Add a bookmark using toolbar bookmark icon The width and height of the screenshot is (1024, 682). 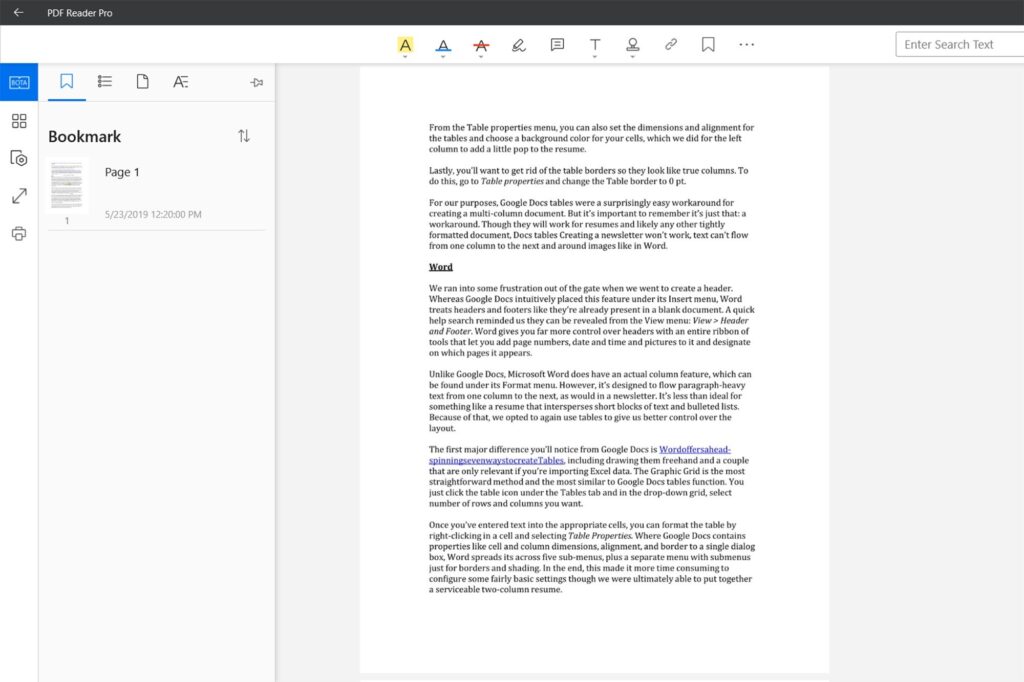point(708,44)
